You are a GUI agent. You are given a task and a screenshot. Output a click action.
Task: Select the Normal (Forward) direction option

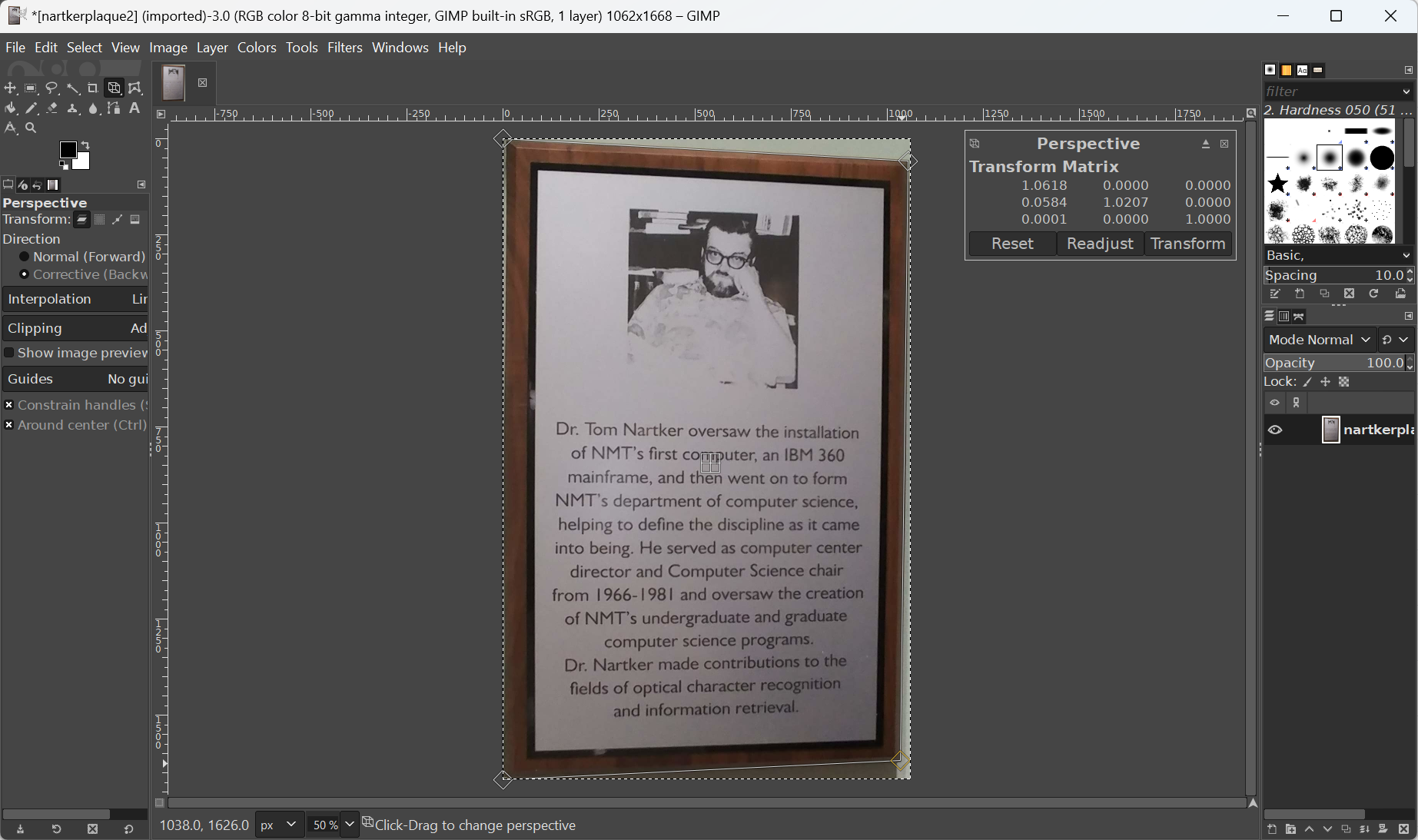(25, 257)
